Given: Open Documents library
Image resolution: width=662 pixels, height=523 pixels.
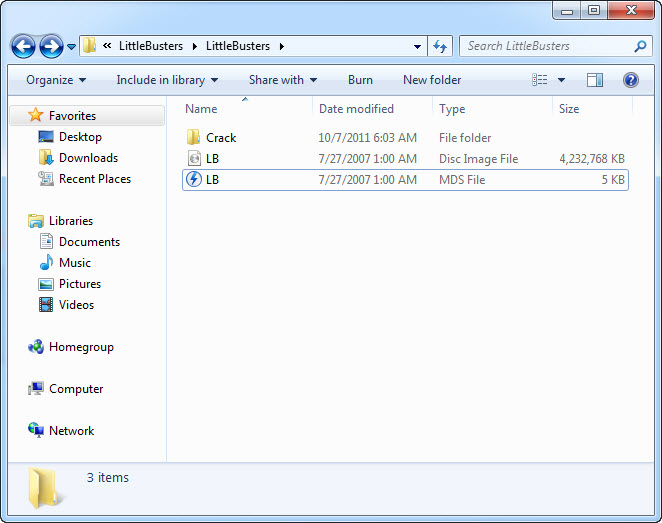Looking at the screenshot, I should [x=90, y=242].
